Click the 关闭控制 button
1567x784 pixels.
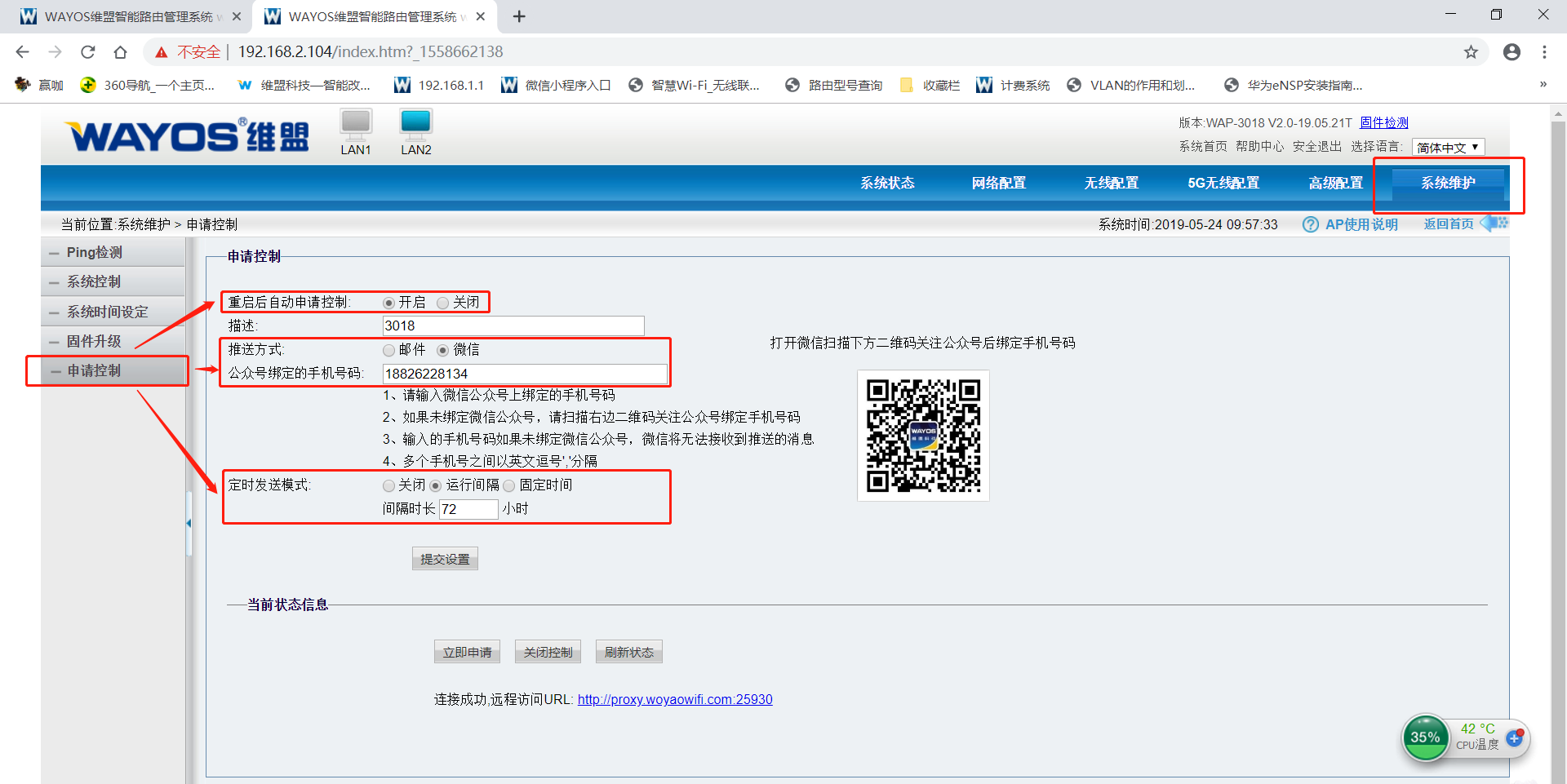pos(548,652)
